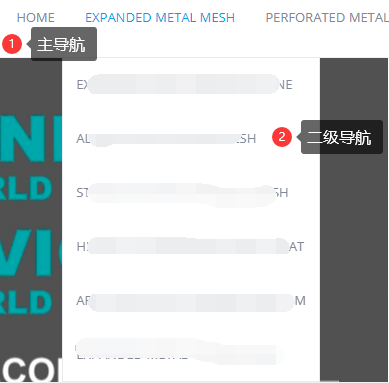389x383 pixels.
Task: Choose submenu item starting AL ending SH
Action: 166,139
